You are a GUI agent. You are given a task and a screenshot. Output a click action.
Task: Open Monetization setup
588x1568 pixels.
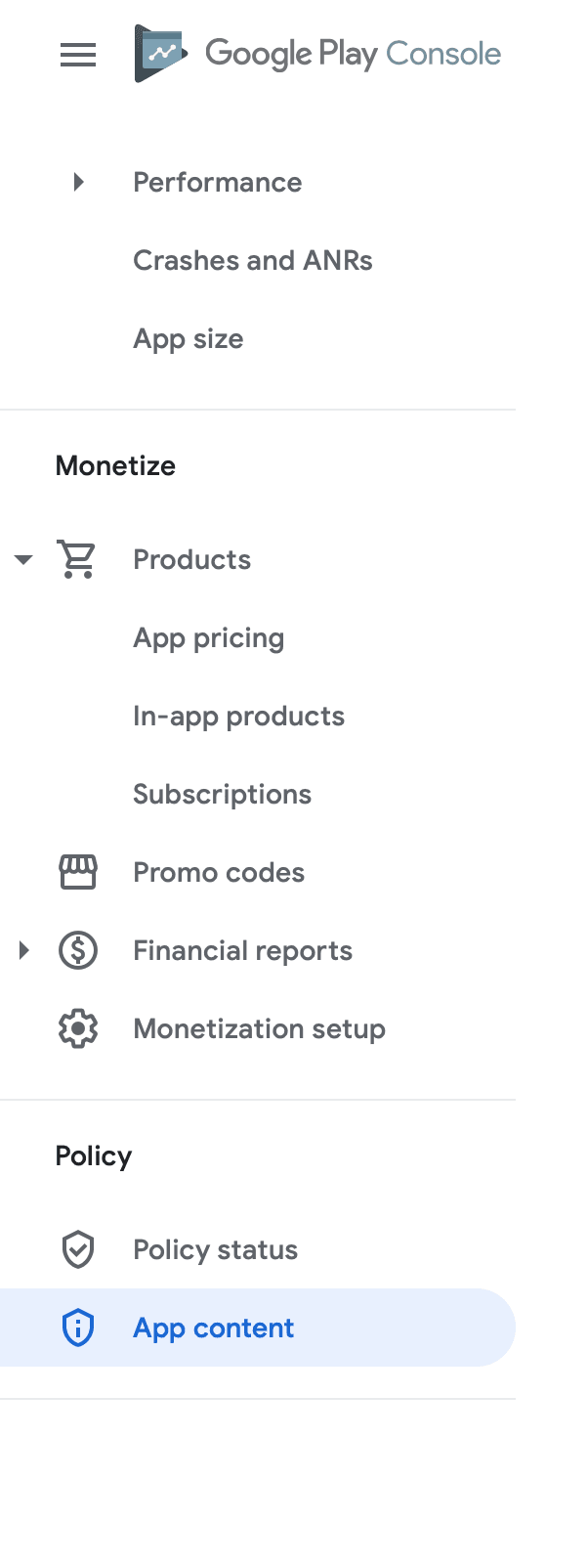(259, 1028)
